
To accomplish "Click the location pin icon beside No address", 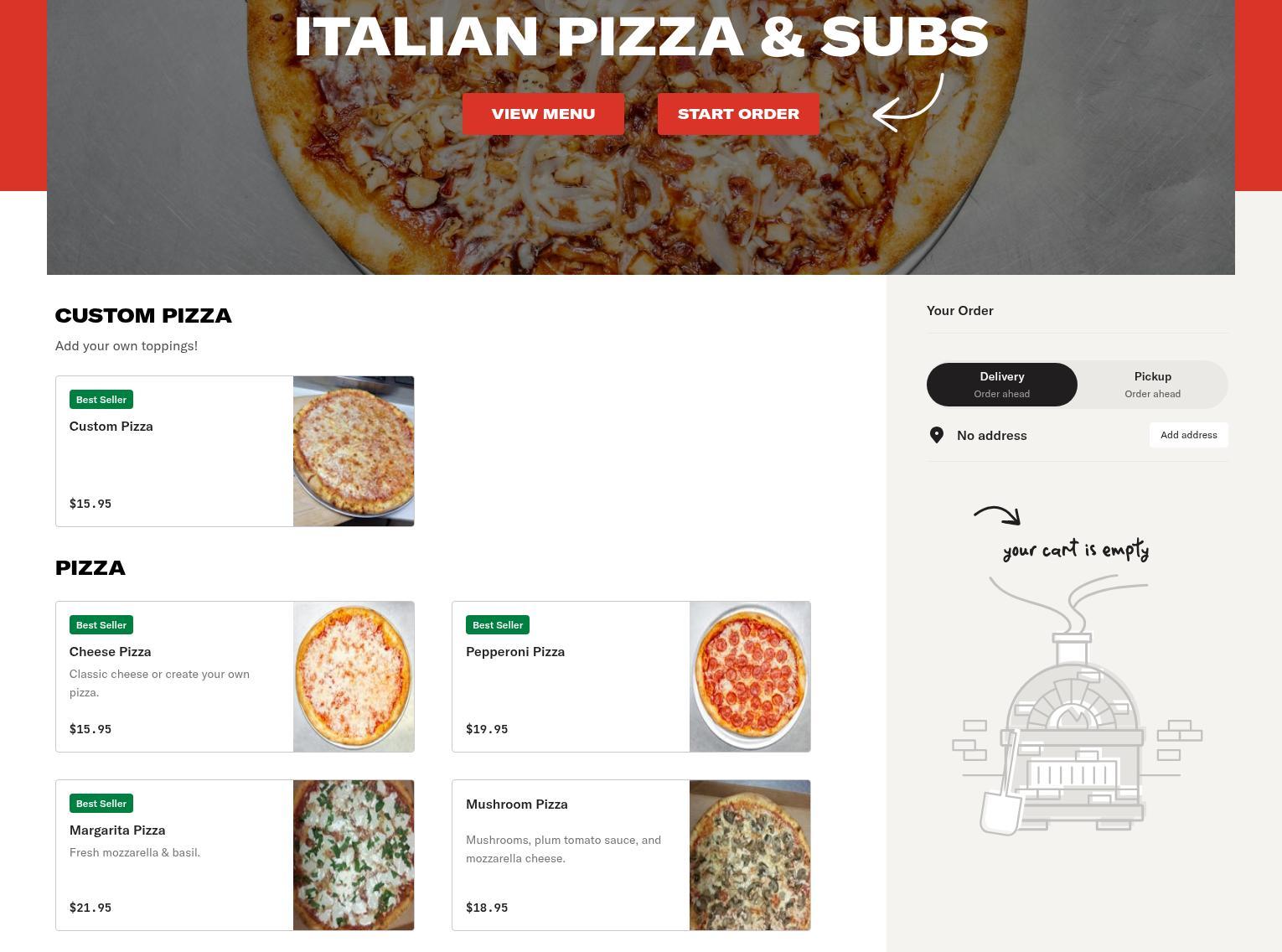I will (x=937, y=435).
